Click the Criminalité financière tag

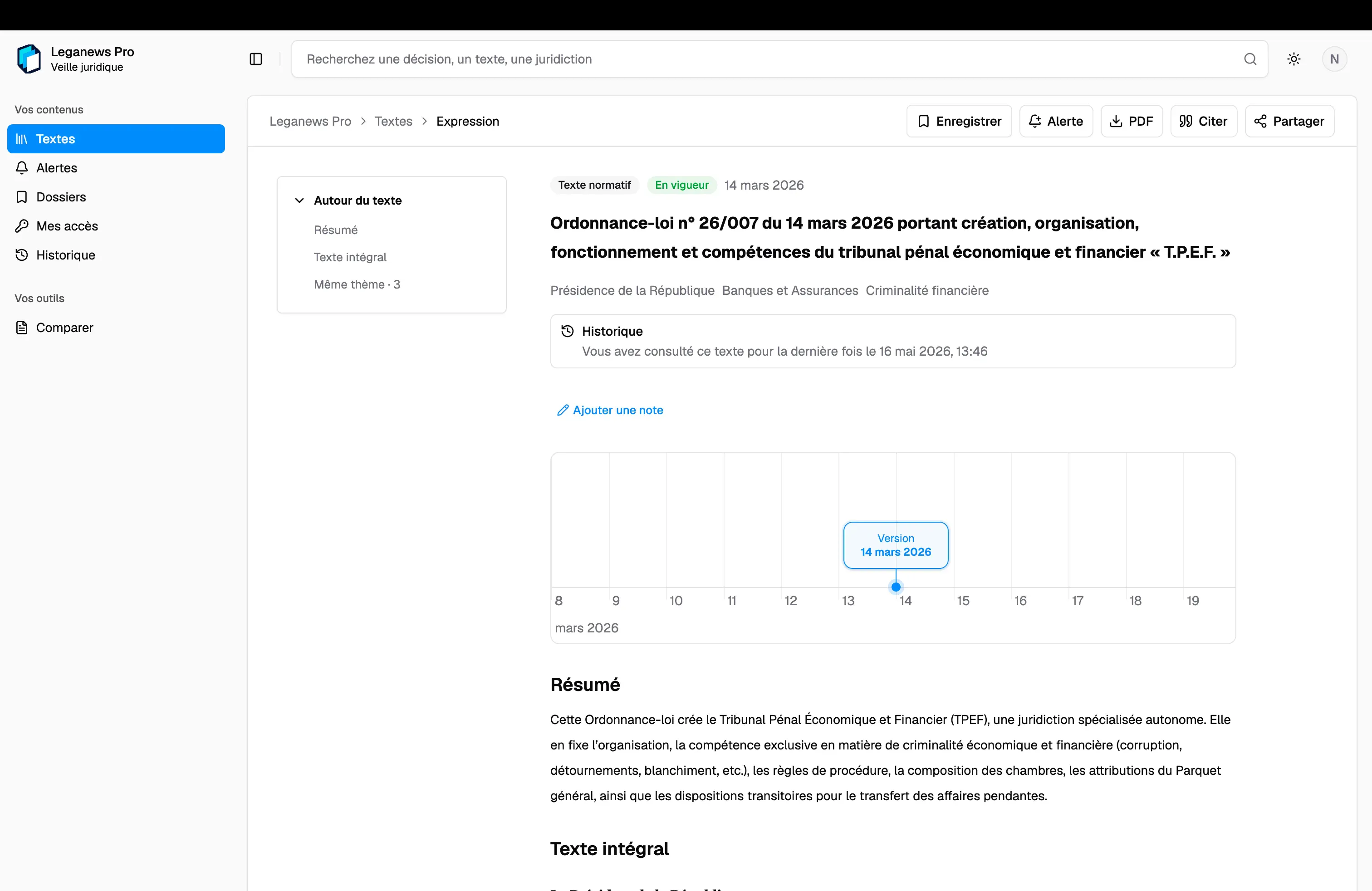tap(927, 290)
